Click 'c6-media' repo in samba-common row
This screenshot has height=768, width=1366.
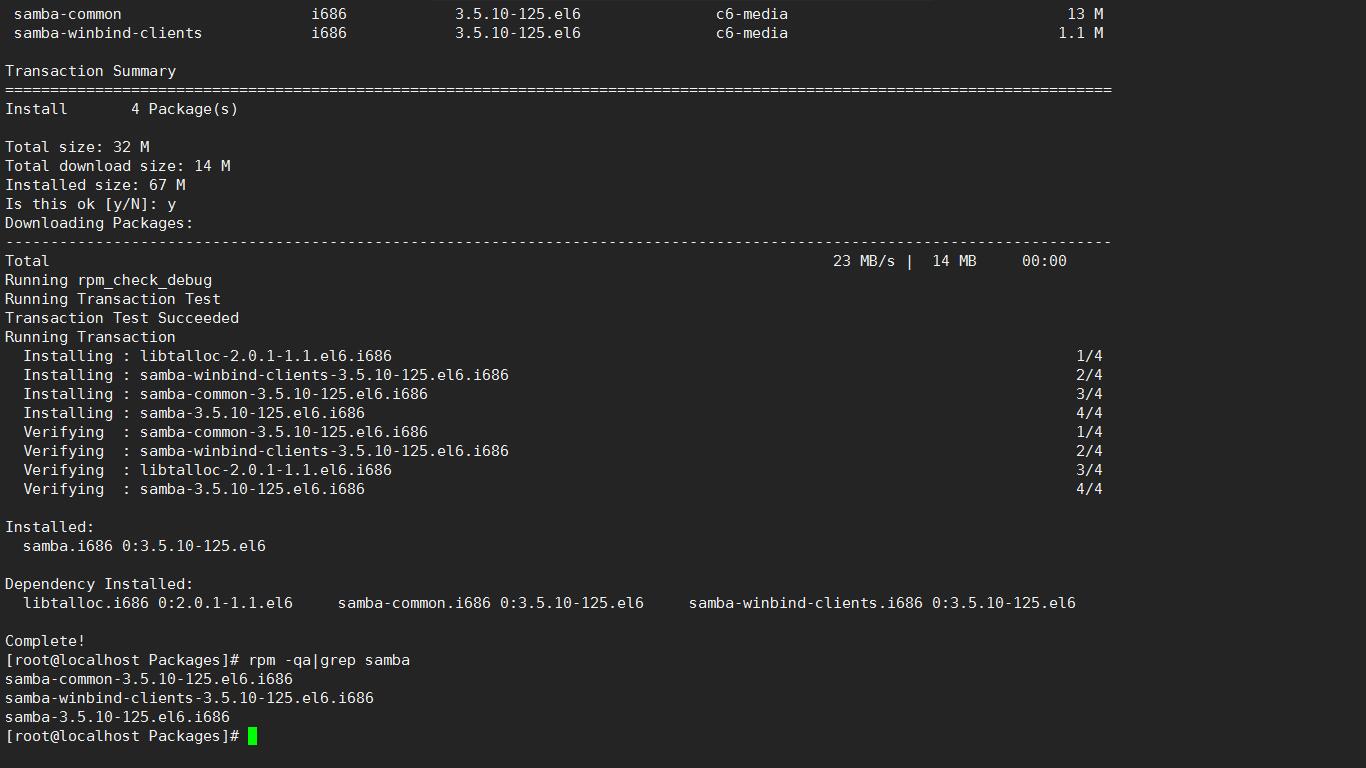pyautogui.click(x=752, y=14)
